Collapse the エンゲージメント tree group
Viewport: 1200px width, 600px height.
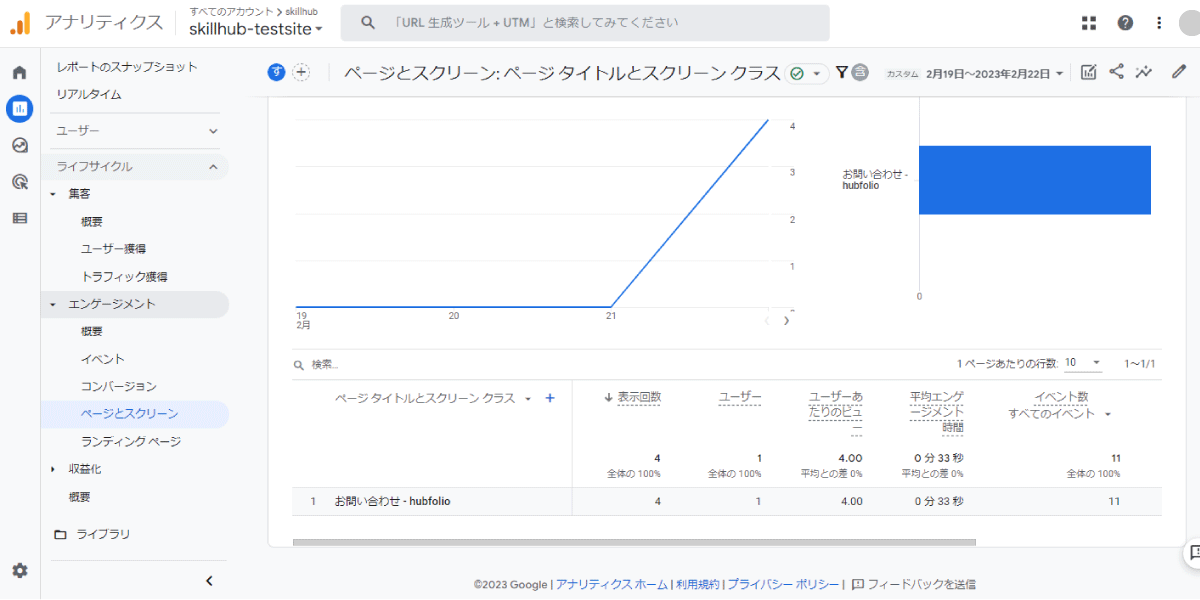coord(53,304)
